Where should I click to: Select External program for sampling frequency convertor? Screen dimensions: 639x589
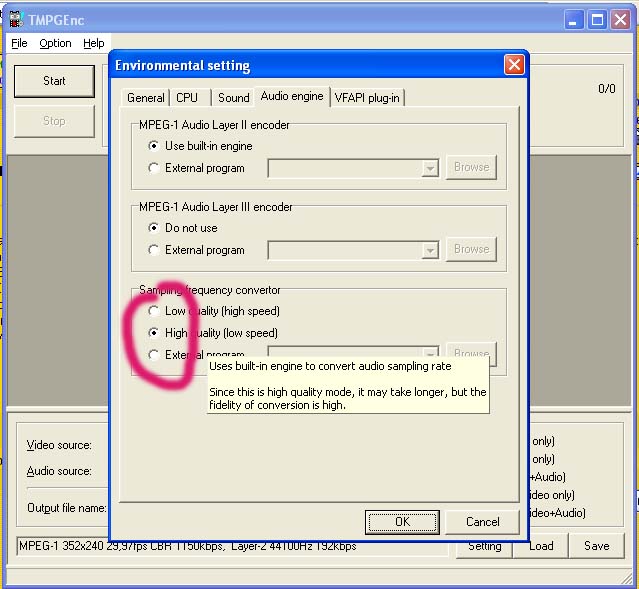(196, 354)
